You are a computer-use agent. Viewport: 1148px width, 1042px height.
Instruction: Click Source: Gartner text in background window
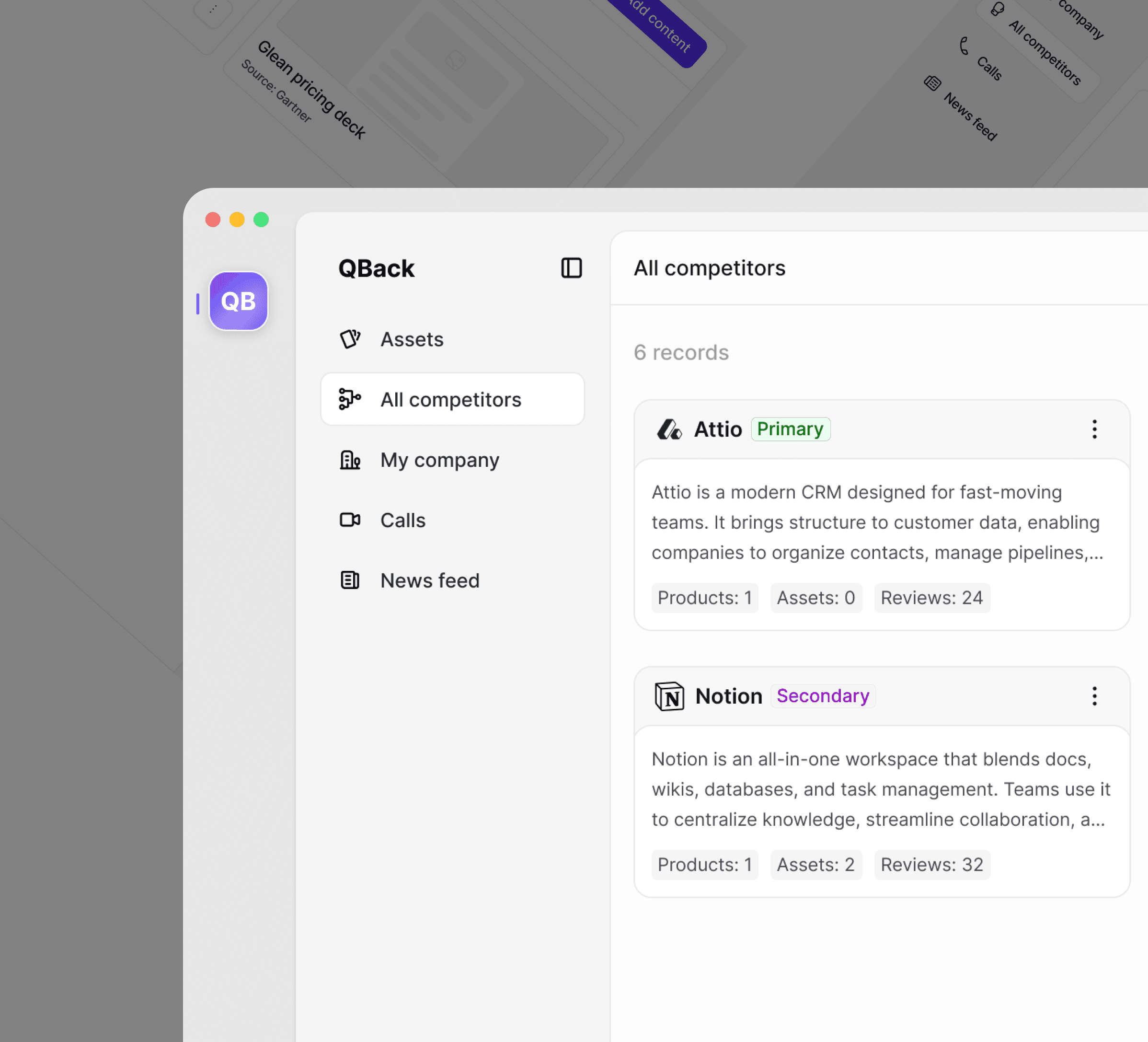[x=276, y=91]
